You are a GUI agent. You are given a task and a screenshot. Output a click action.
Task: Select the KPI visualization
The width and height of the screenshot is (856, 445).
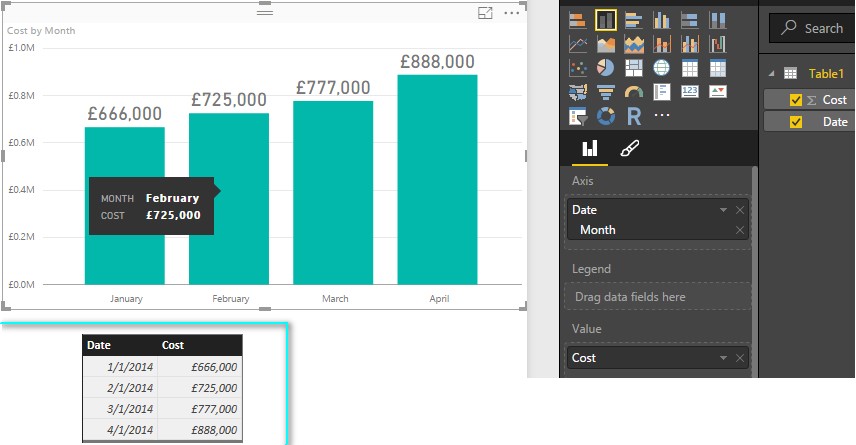[x=717, y=92]
